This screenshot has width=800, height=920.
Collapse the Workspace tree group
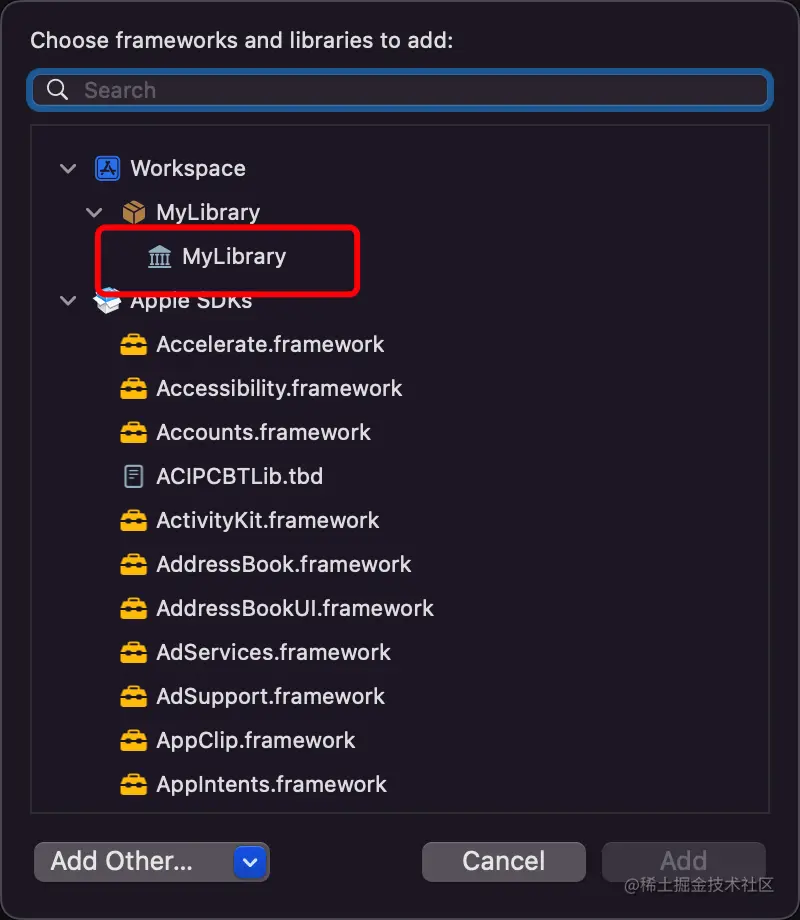click(x=68, y=169)
